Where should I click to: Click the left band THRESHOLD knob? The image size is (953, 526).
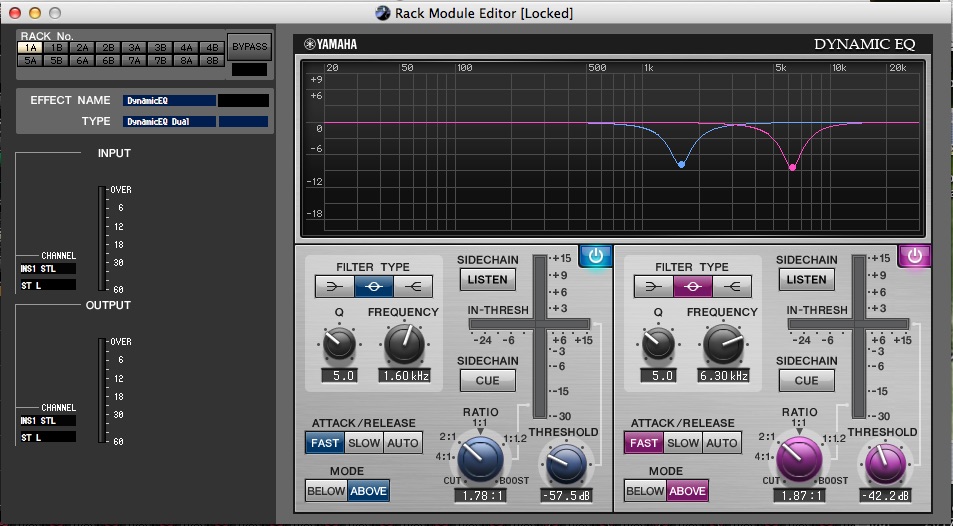pos(566,461)
